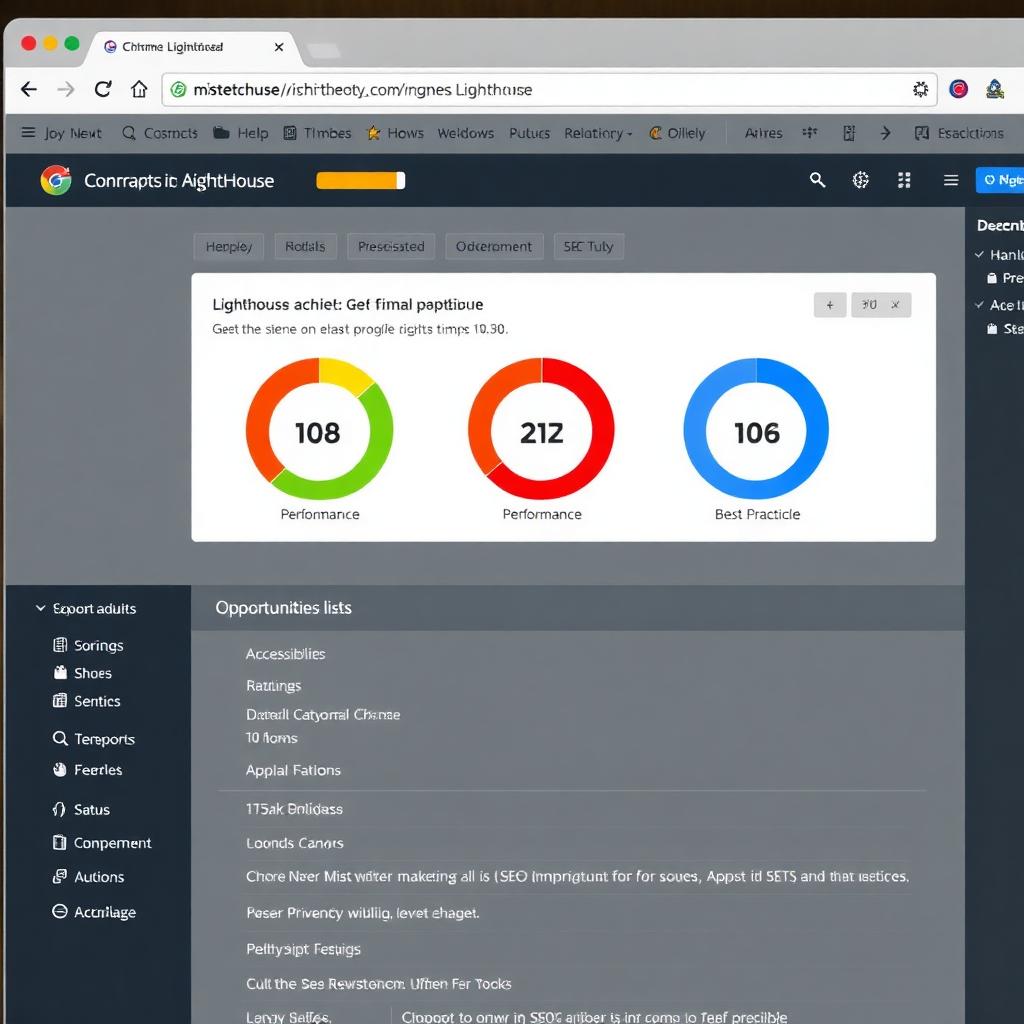
Task: Click the Timbes bookmark icon
Action: point(290,133)
